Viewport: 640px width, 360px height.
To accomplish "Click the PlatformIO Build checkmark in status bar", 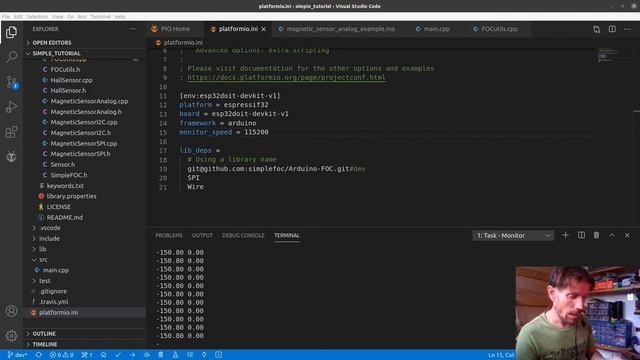I will (x=118, y=355).
